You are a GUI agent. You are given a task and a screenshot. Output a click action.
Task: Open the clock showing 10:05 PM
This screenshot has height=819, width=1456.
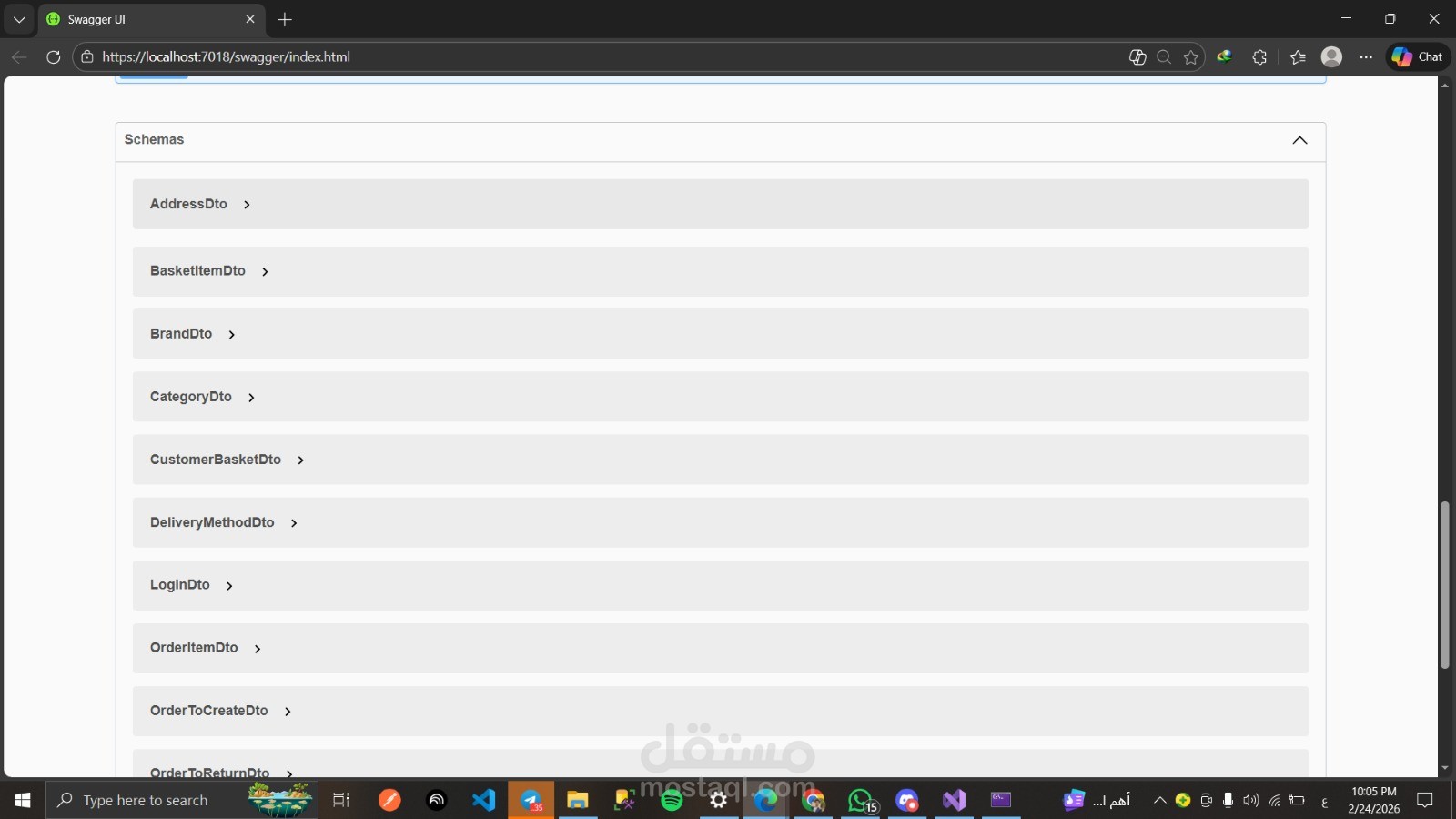tap(1374, 800)
